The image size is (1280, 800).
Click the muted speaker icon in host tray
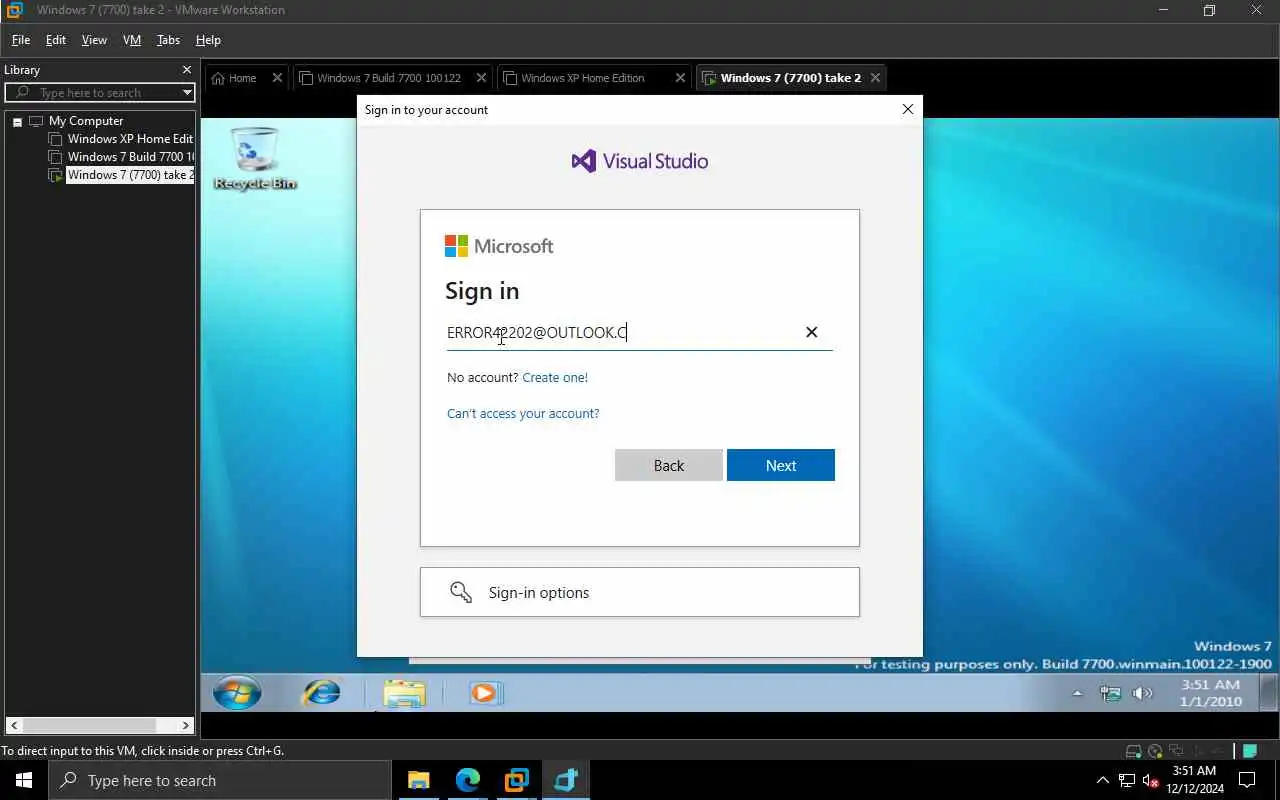click(x=1150, y=780)
